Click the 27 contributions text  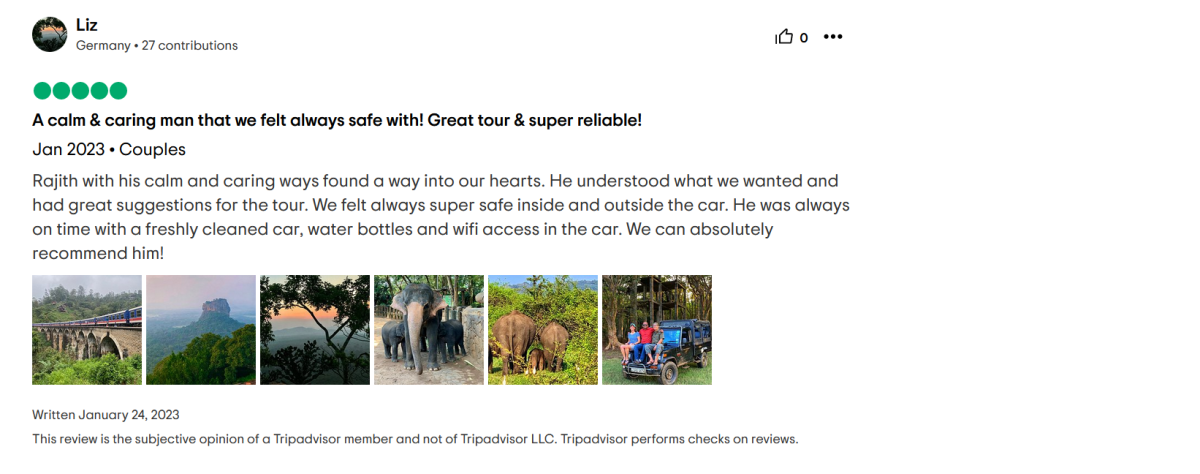(x=190, y=45)
